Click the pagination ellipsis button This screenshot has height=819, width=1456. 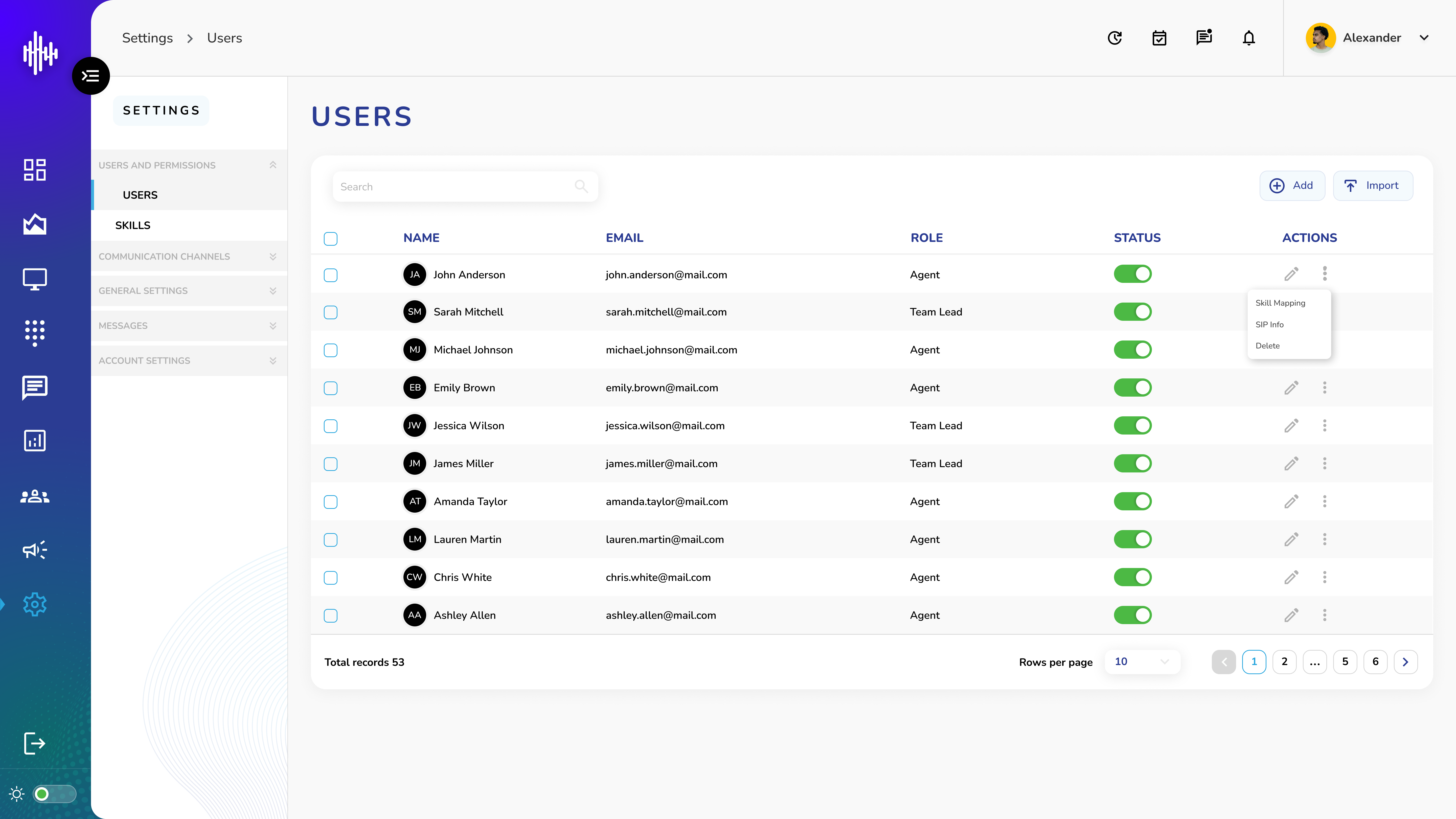coord(1315,661)
